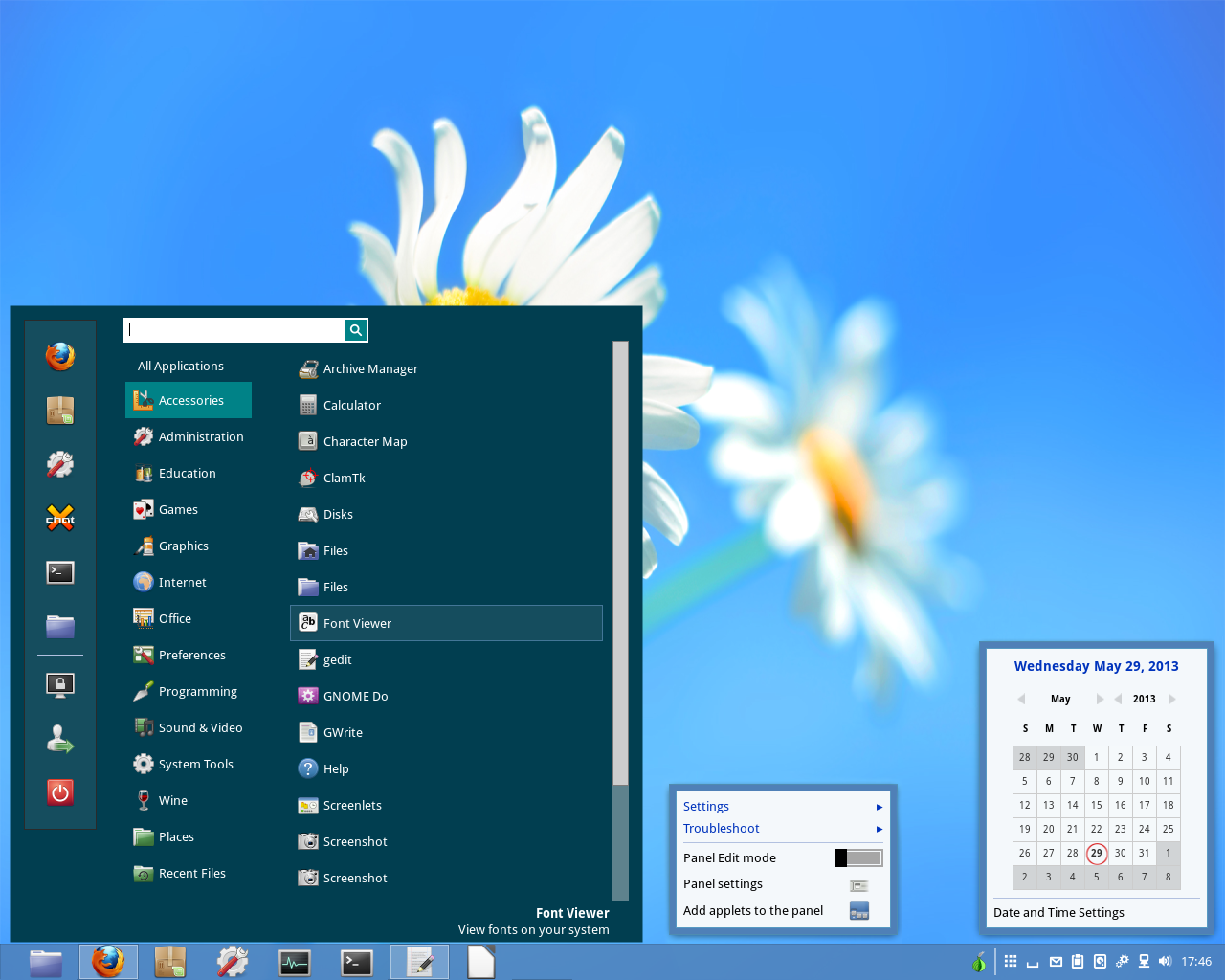Go to previous year in calendar
This screenshot has width=1225, height=980.
pyautogui.click(x=1118, y=700)
